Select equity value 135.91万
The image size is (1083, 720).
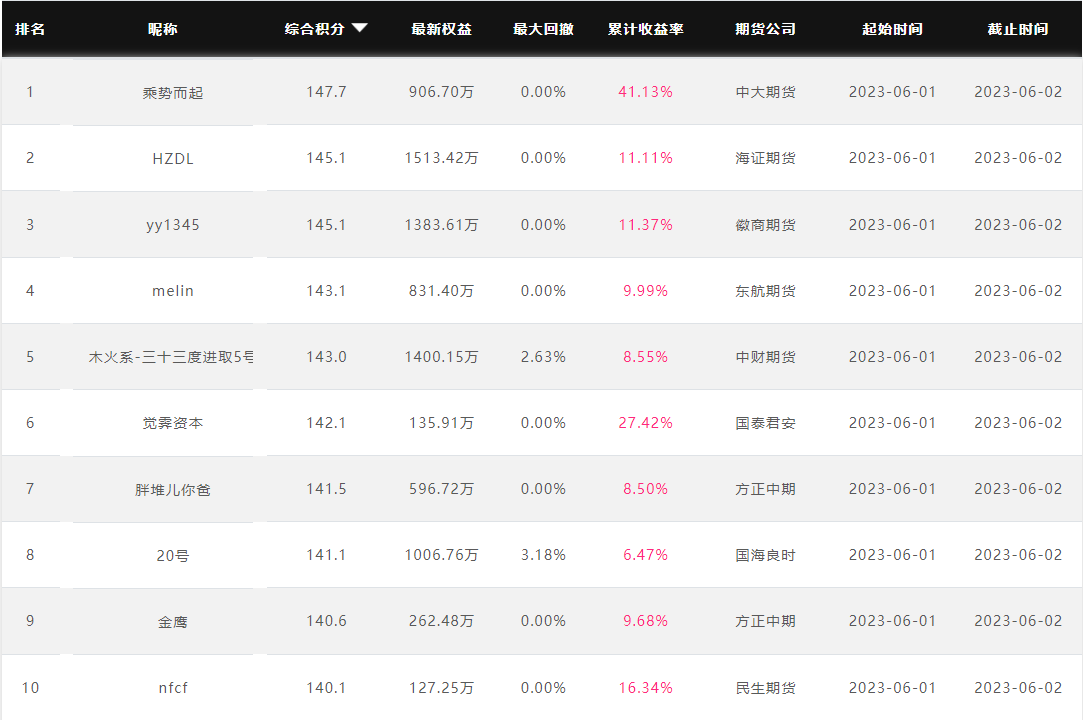(441, 422)
